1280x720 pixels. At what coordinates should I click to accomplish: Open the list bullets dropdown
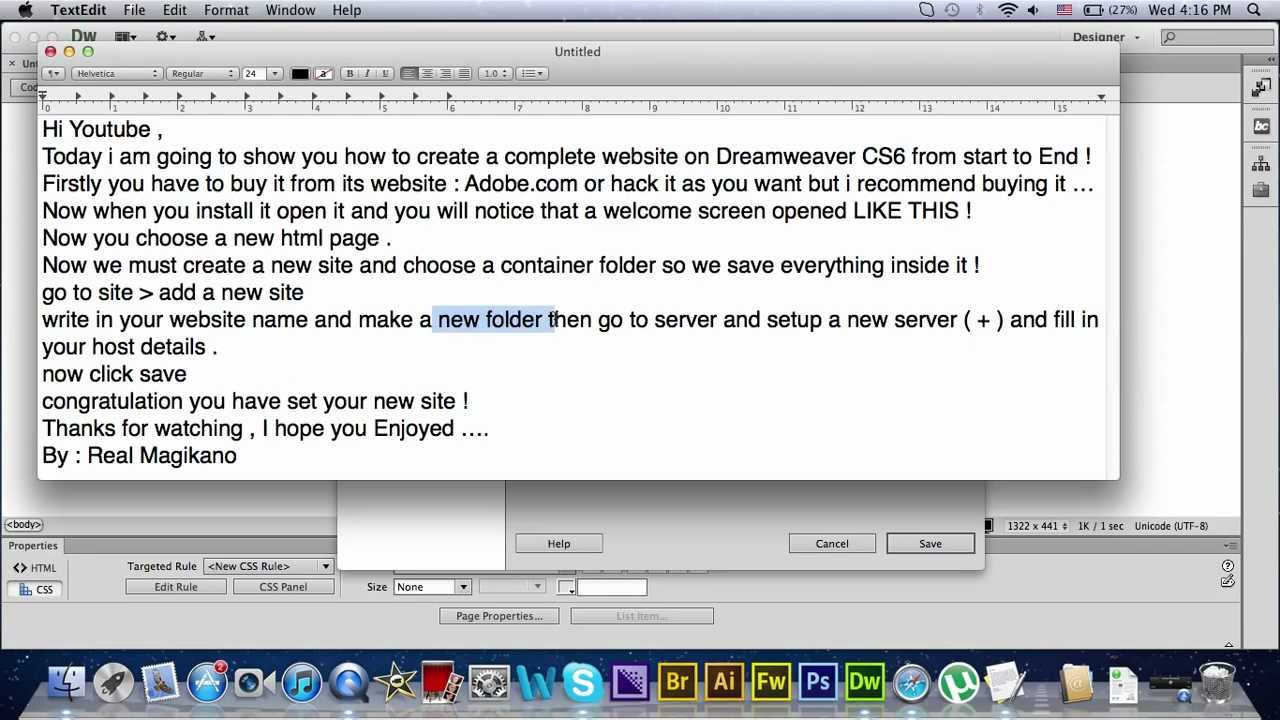pos(532,73)
